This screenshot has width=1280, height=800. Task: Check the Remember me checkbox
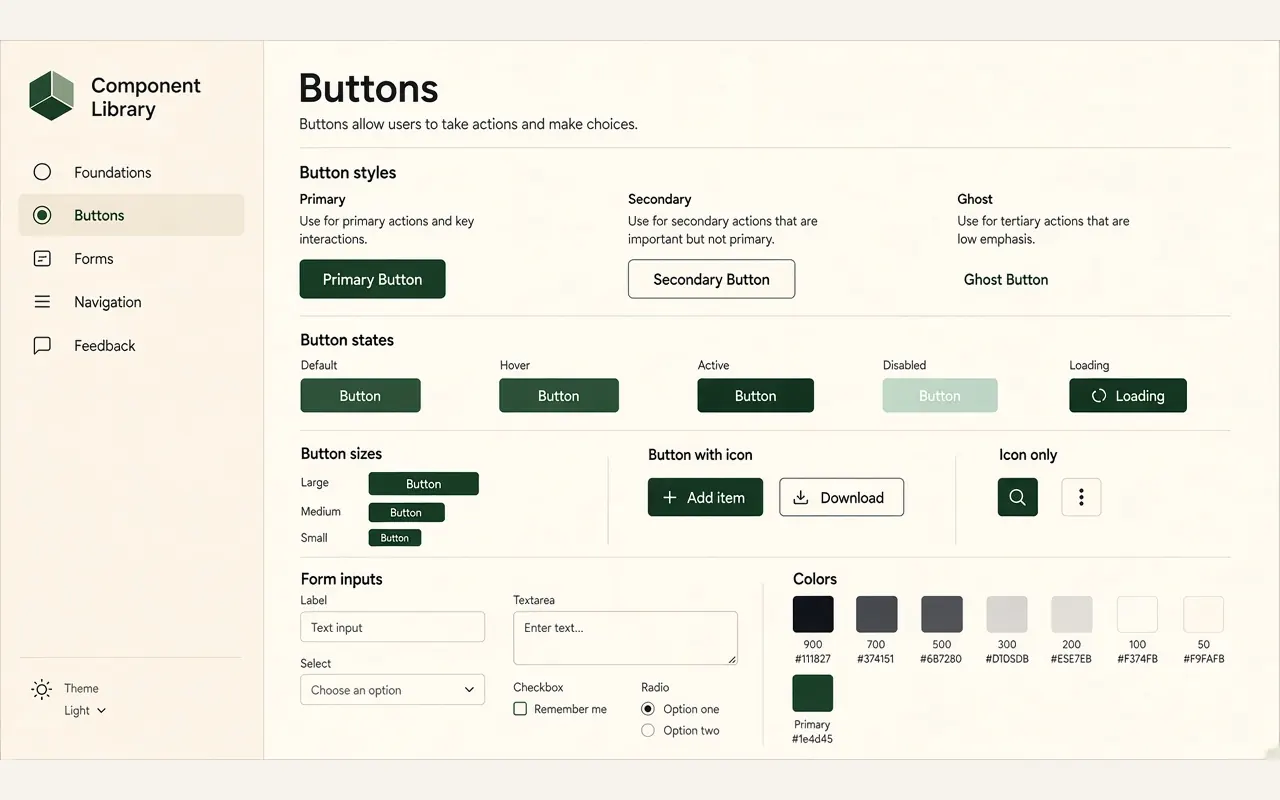tap(520, 709)
